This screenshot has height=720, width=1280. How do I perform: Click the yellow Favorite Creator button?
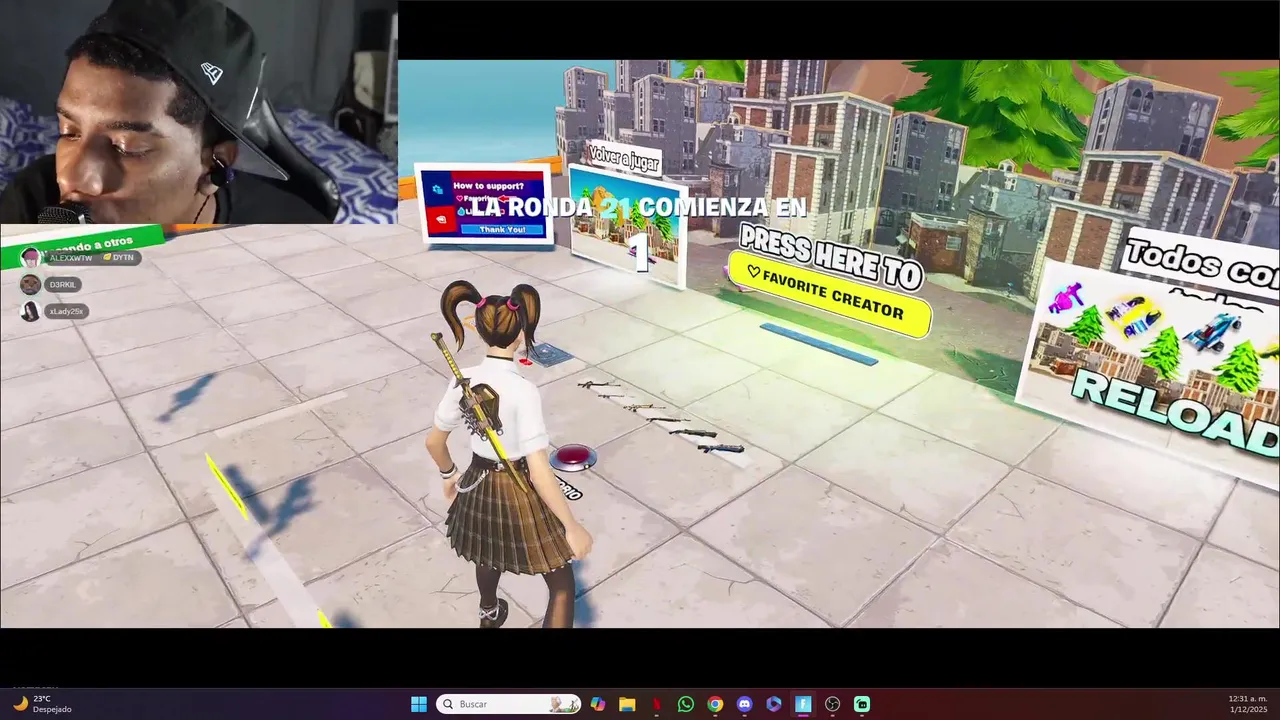[x=829, y=293]
